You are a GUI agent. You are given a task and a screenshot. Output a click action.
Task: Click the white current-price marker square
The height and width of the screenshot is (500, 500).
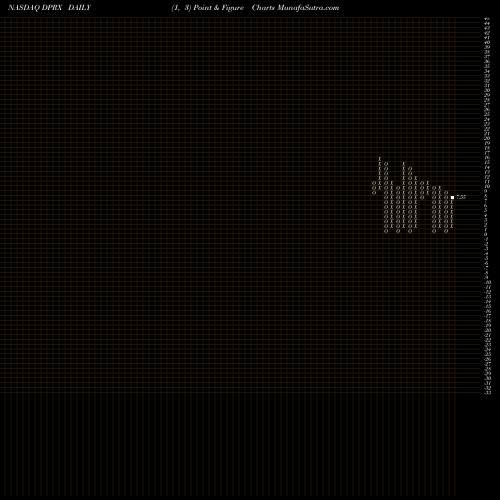point(452,197)
